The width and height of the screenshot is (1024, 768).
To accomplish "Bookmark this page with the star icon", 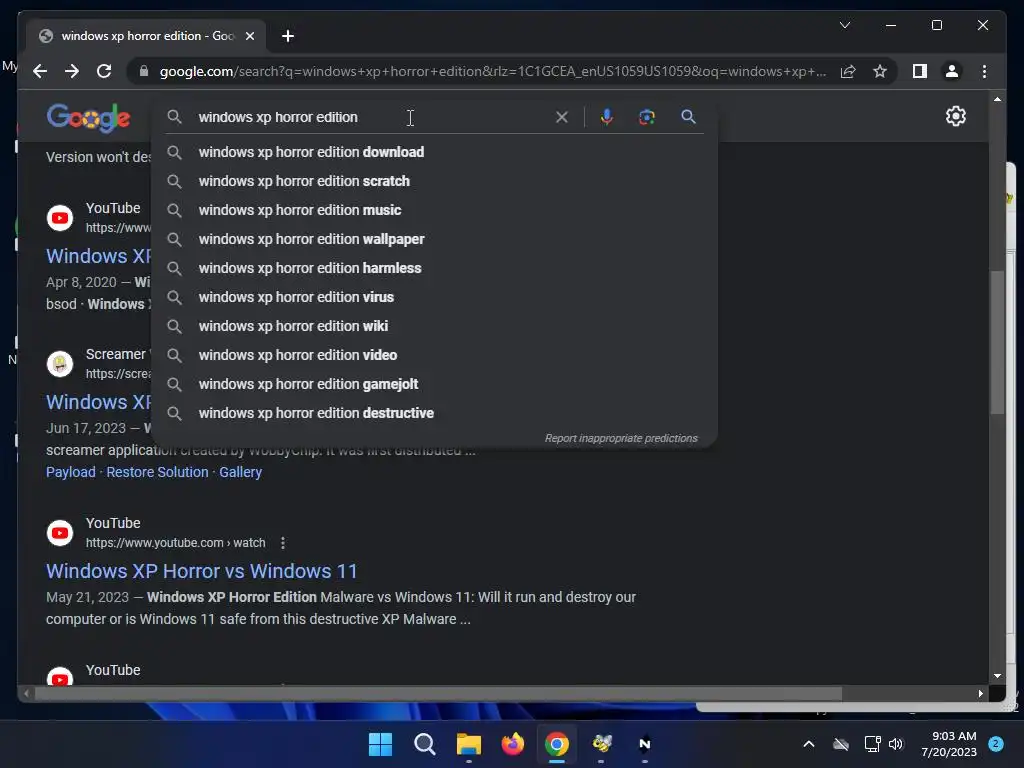I will click(x=880, y=71).
